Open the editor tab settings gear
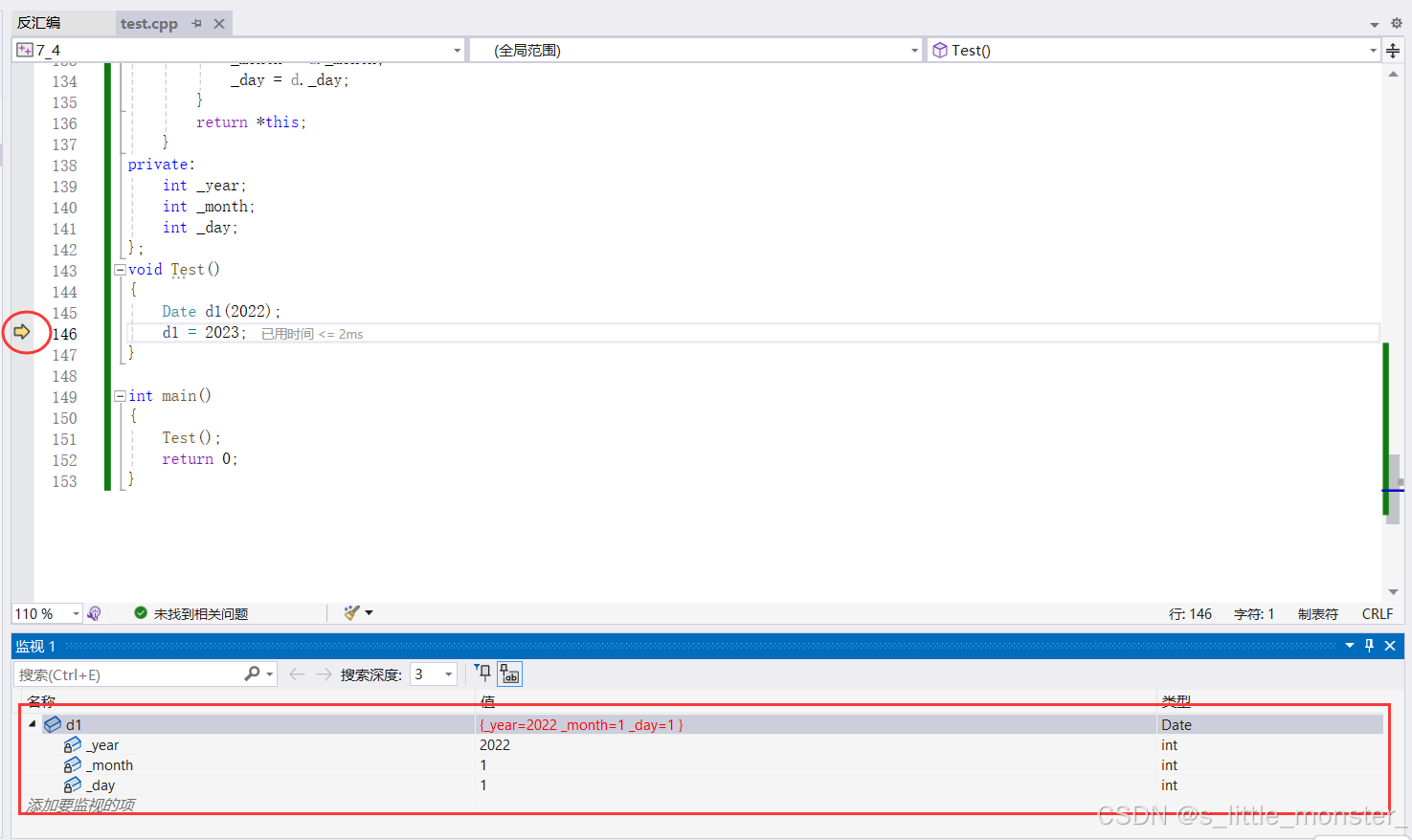 tap(1396, 23)
